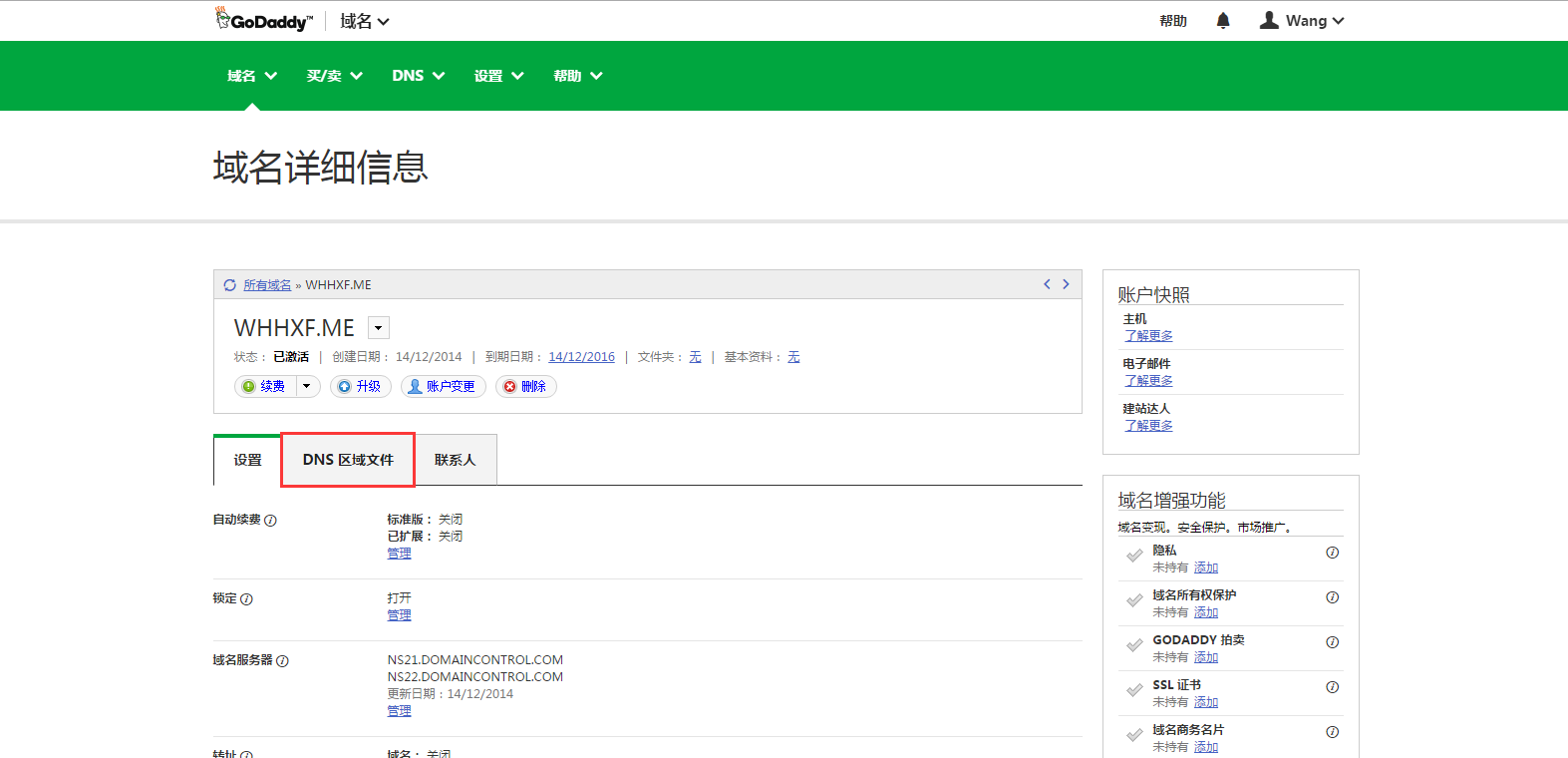This screenshot has height=758, width=1568.
Task: Click the 续费 renew button
Action: 265,386
